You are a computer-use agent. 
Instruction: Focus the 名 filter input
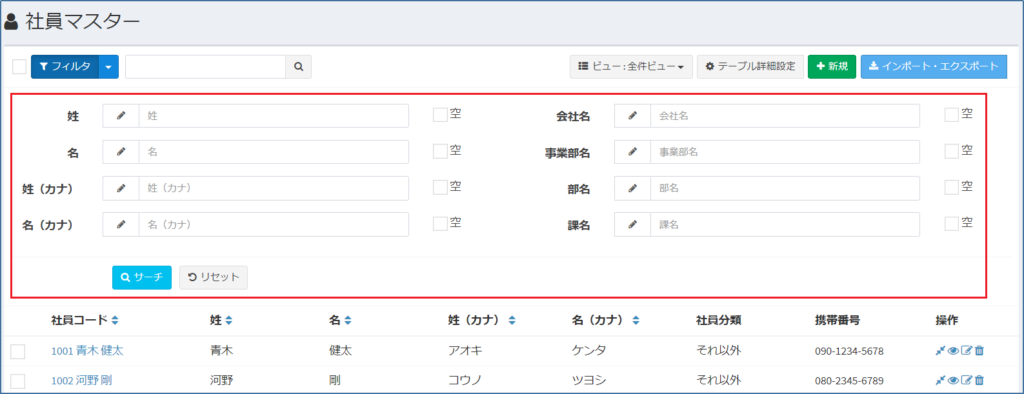pos(274,152)
